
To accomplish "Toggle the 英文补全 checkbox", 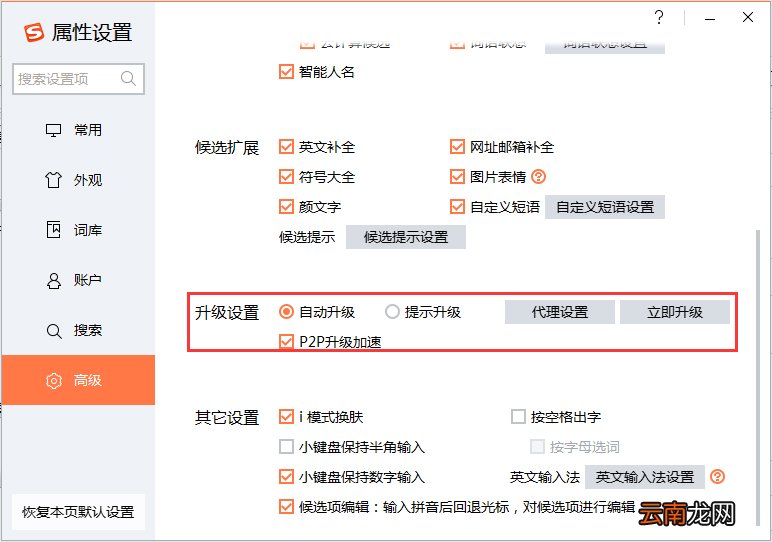I will (286, 147).
